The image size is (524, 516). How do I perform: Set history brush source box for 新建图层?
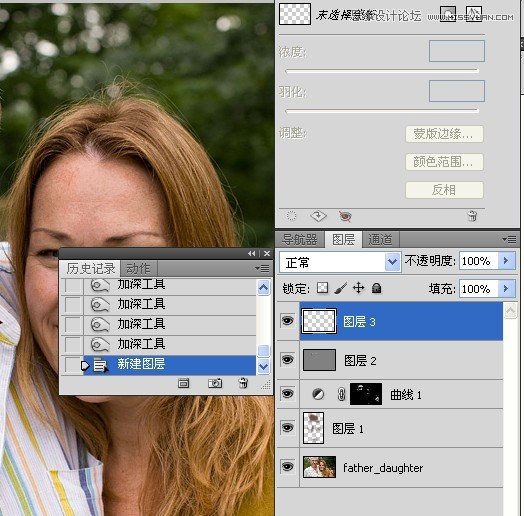click(73, 365)
